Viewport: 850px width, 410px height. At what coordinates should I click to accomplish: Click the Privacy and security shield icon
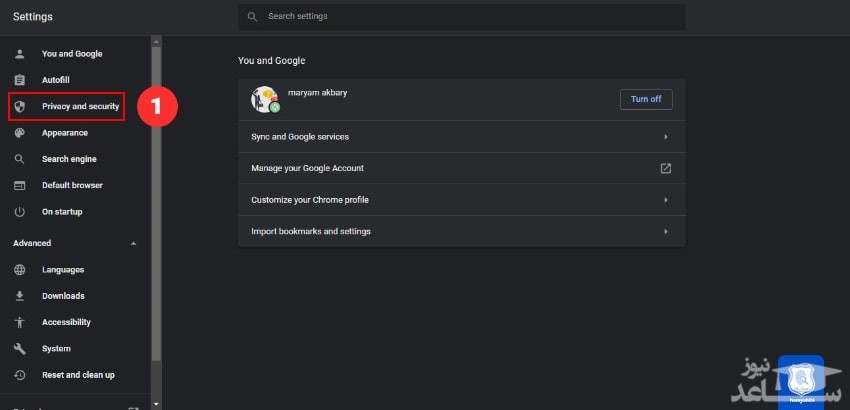(19, 106)
